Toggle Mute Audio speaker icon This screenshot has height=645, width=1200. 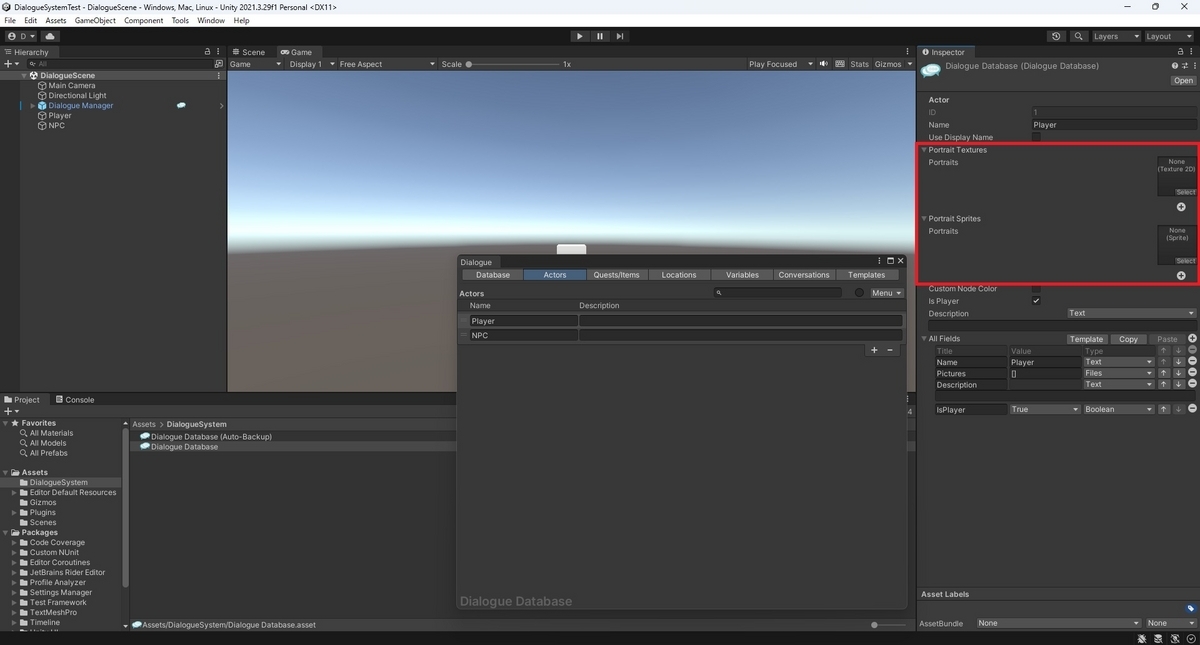click(824, 64)
